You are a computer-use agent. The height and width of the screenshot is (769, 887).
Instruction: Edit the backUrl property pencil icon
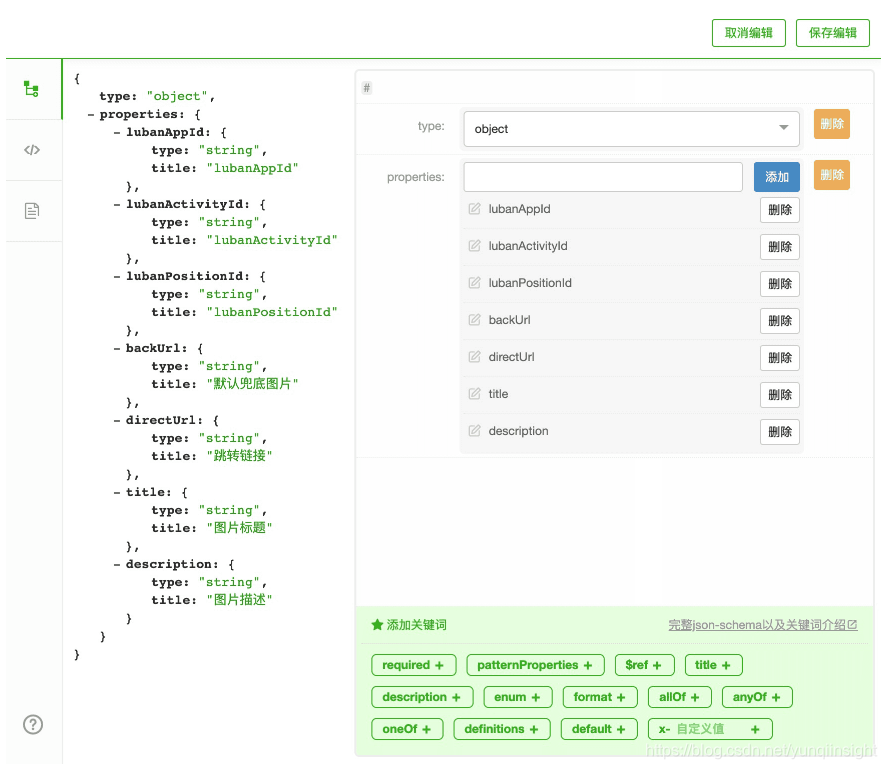tap(474, 320)
